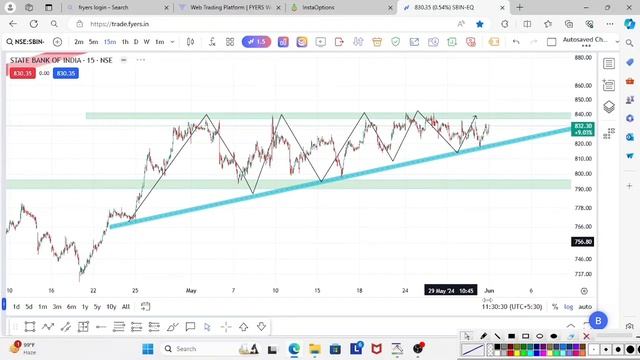Collapse the bottom panel chevron

[x=571, y=326]
